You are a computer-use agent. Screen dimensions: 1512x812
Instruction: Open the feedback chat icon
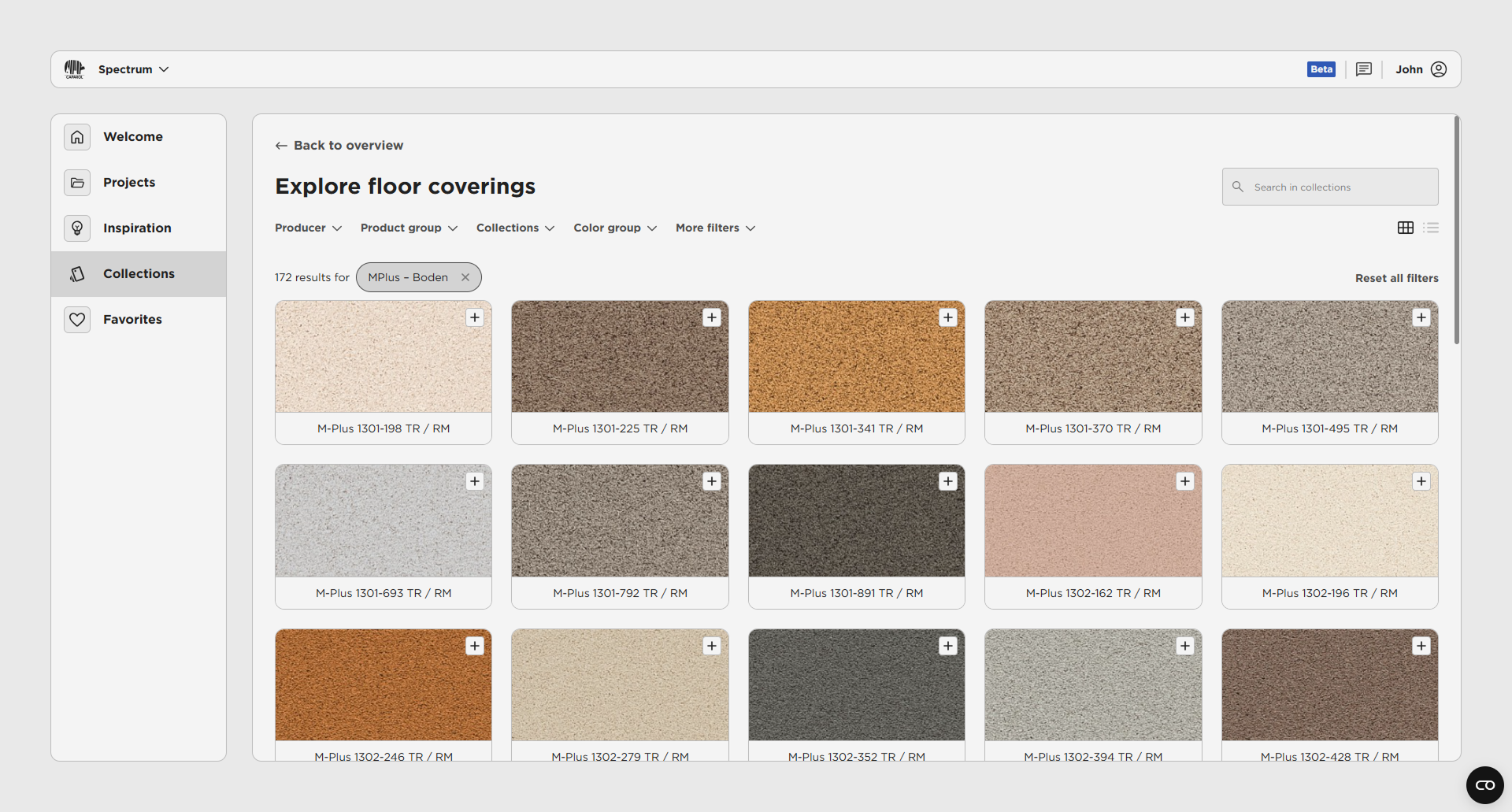tap(1364, 69)
